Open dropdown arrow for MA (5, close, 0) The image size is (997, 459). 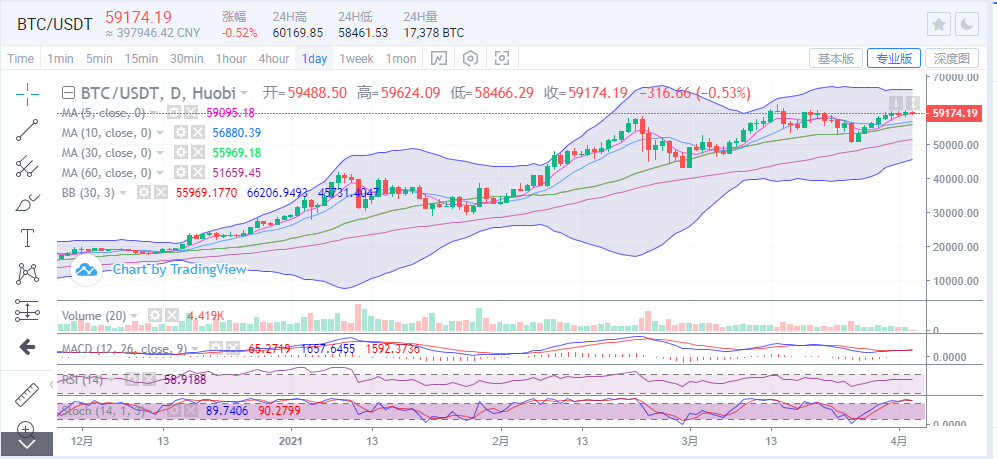[x=151, y=113]
